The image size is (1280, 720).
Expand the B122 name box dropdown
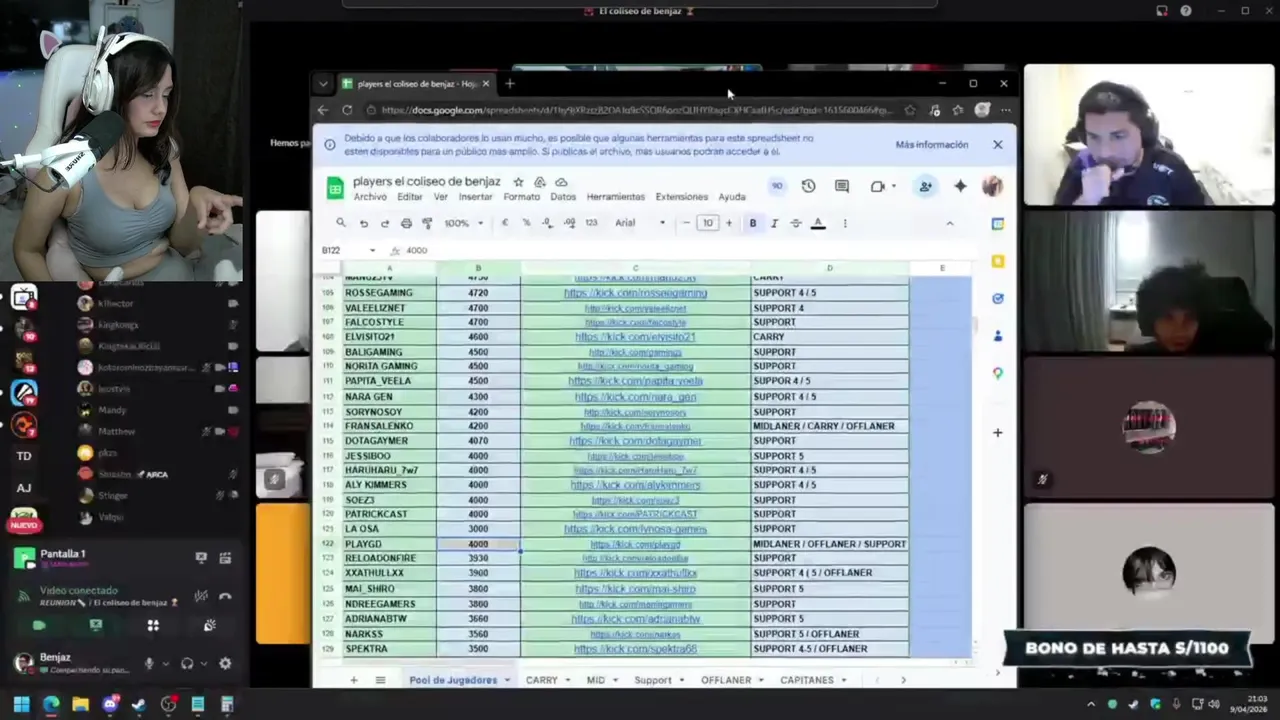(373, 250)
